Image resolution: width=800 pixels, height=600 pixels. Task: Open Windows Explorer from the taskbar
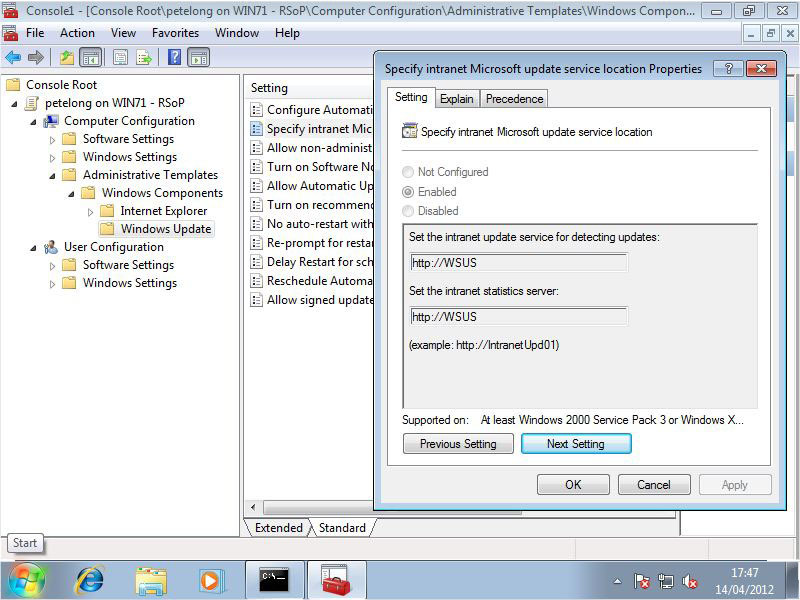click(x=151, y=581)
